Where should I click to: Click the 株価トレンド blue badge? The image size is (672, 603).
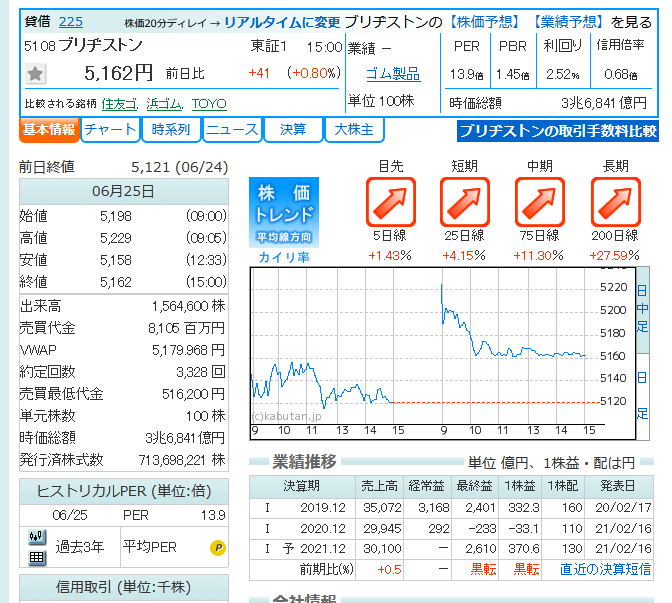(284, 212)
